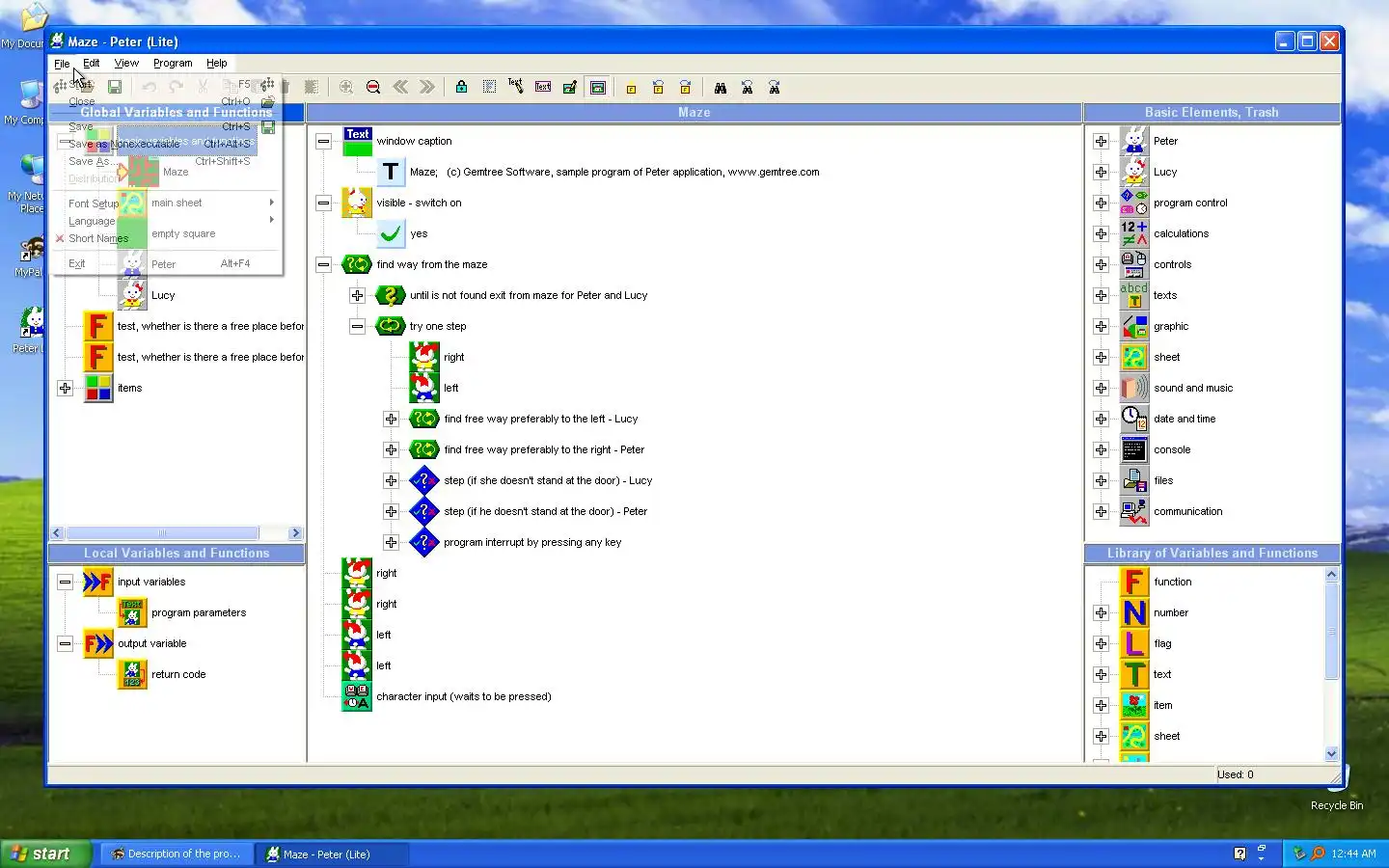1389x868 pixels.
Task: Collapse the find way from the maze node
Action: (x=324, y=264)
